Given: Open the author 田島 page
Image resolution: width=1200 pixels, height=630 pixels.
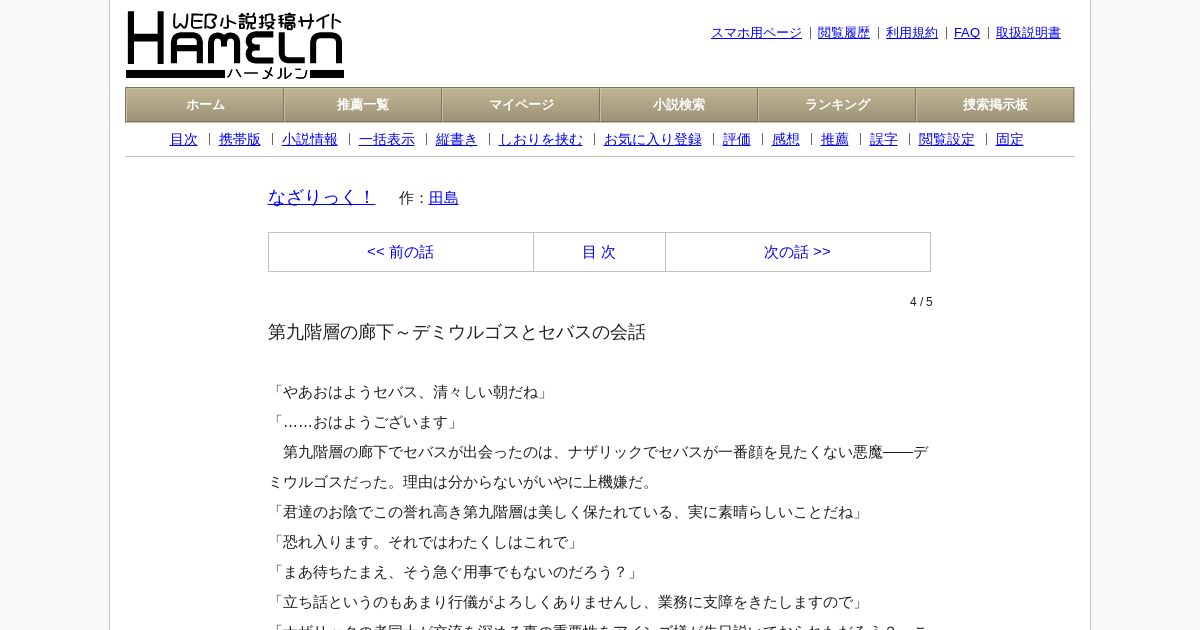Looking at the screenshot, I should pyautogui.click(x=444, y=198).
